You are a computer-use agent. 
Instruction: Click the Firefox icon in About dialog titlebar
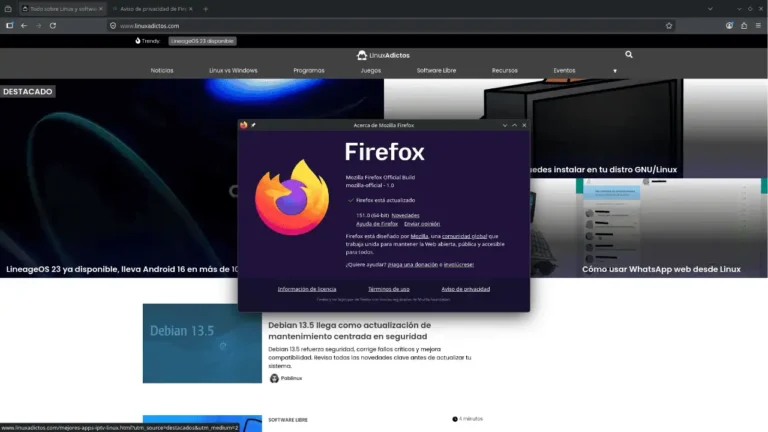point(244,125)
